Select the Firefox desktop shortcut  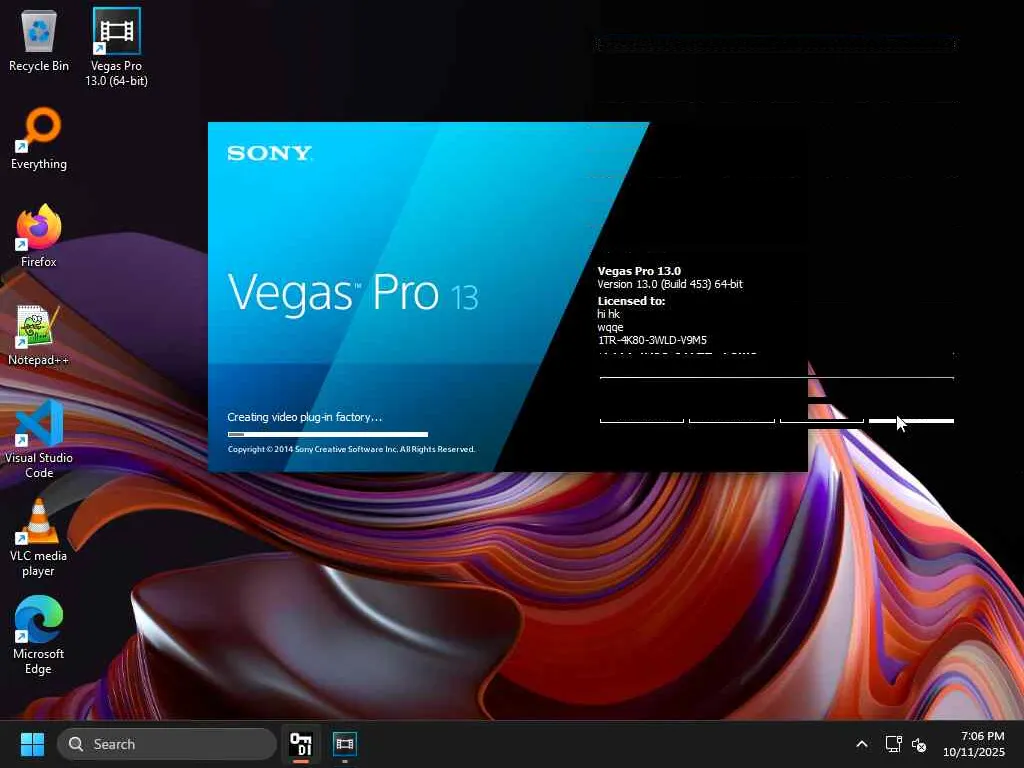coord(39,236)
